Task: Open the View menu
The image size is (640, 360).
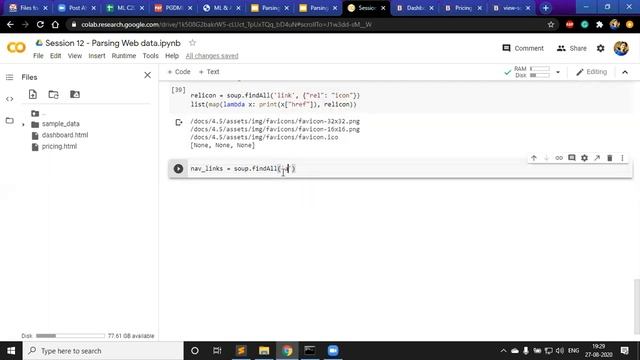Action: click(x=75, y=56)
